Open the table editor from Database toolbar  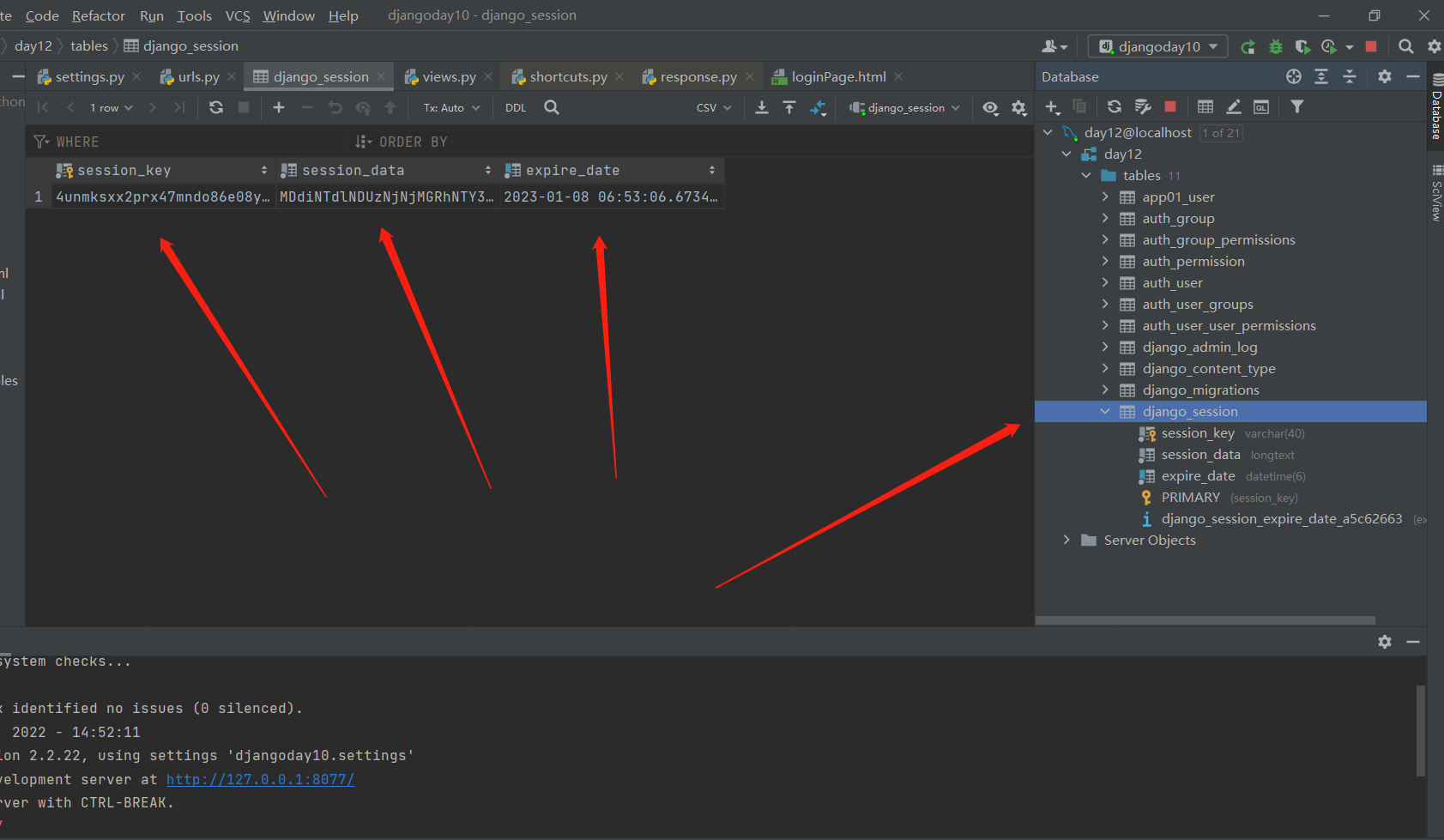coord(1205,106)
